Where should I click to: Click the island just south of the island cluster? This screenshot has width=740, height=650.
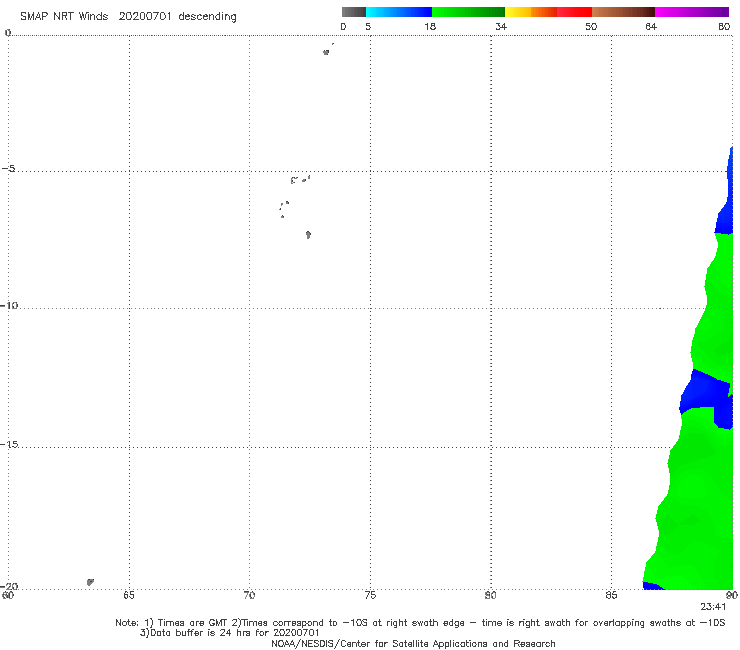(x=308, y=235)
